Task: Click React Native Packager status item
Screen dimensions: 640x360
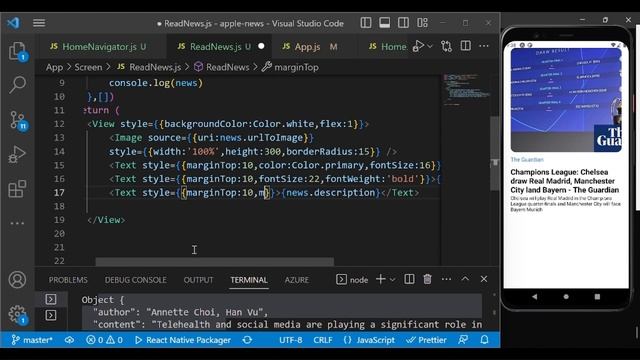Action: [x=182, y=340]
